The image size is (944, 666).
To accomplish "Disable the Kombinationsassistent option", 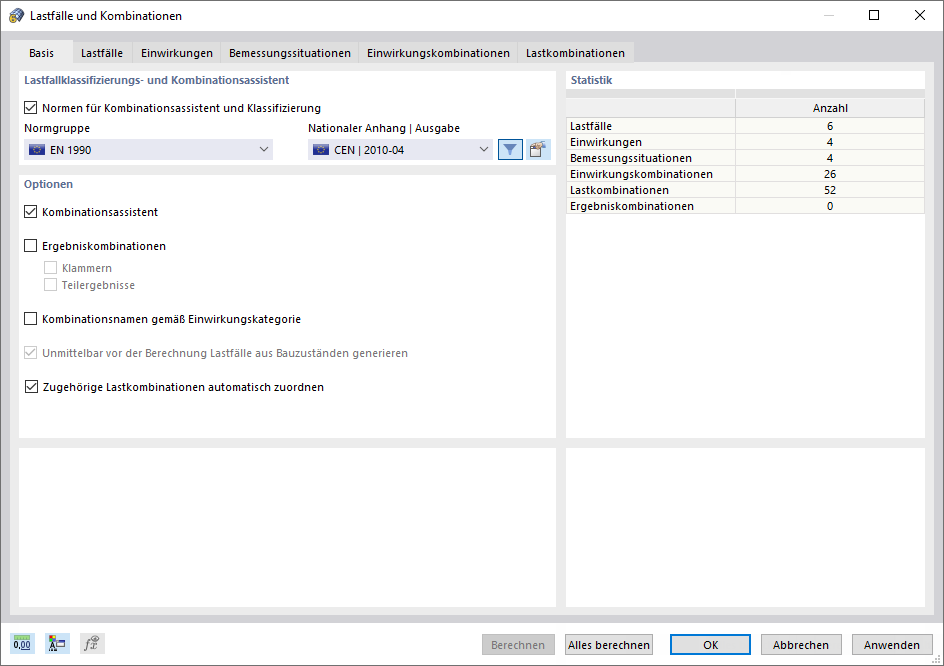I will [31, 211].
